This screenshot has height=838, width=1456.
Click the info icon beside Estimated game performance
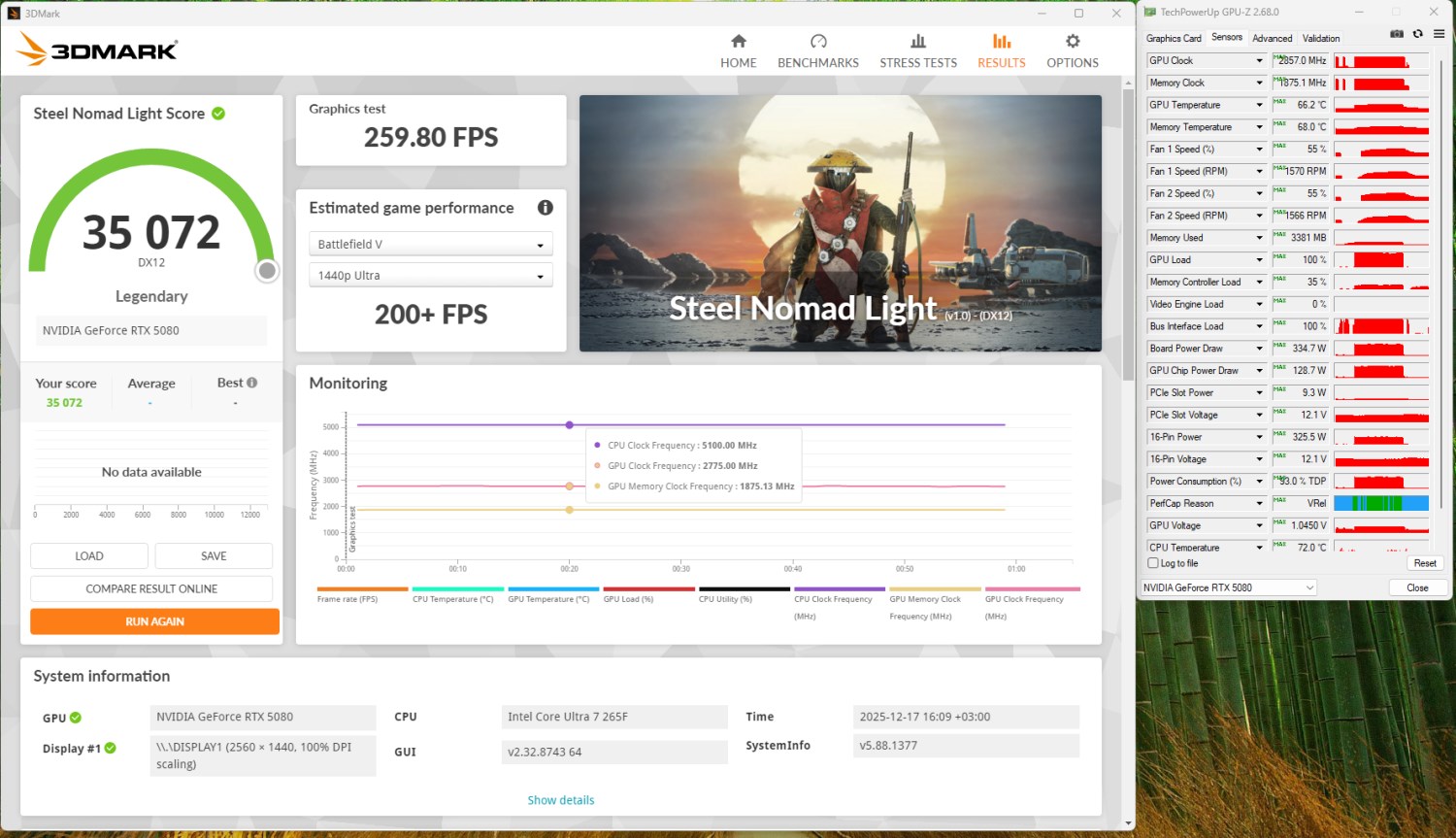[546, 208]
